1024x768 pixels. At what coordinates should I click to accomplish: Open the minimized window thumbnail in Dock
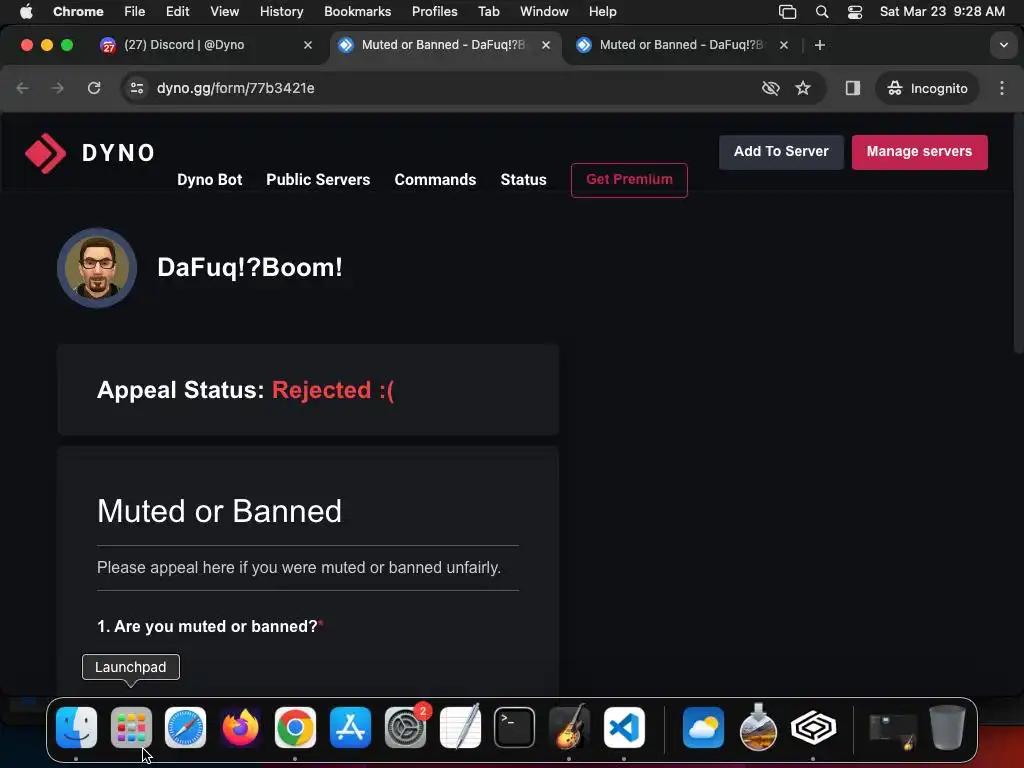[893, 731]
